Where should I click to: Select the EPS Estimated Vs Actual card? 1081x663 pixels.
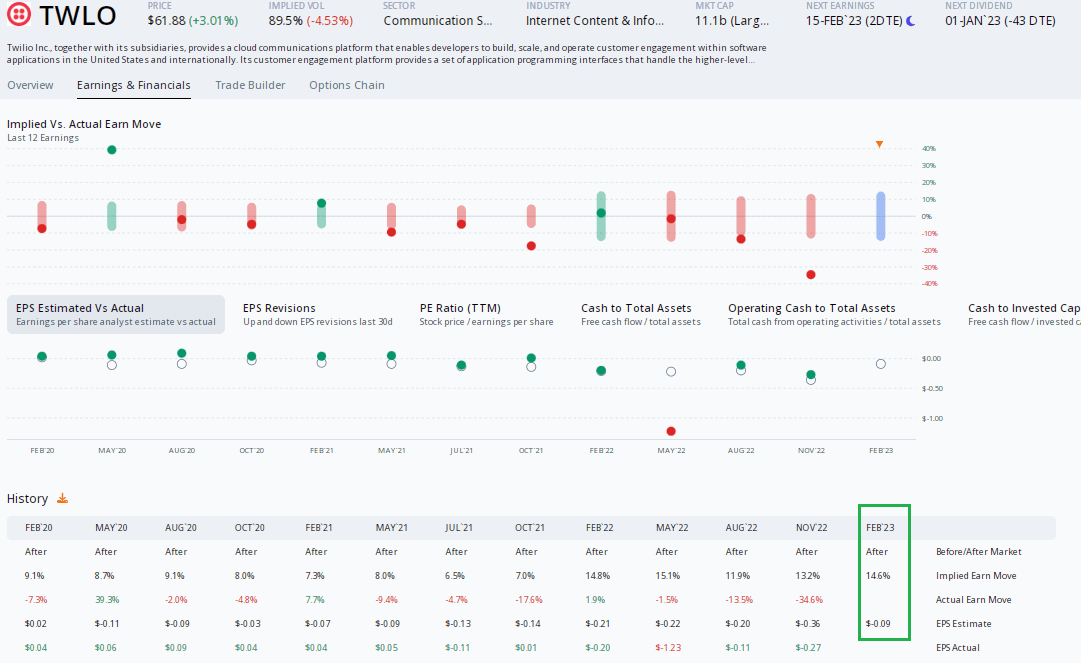click(116, 314)
